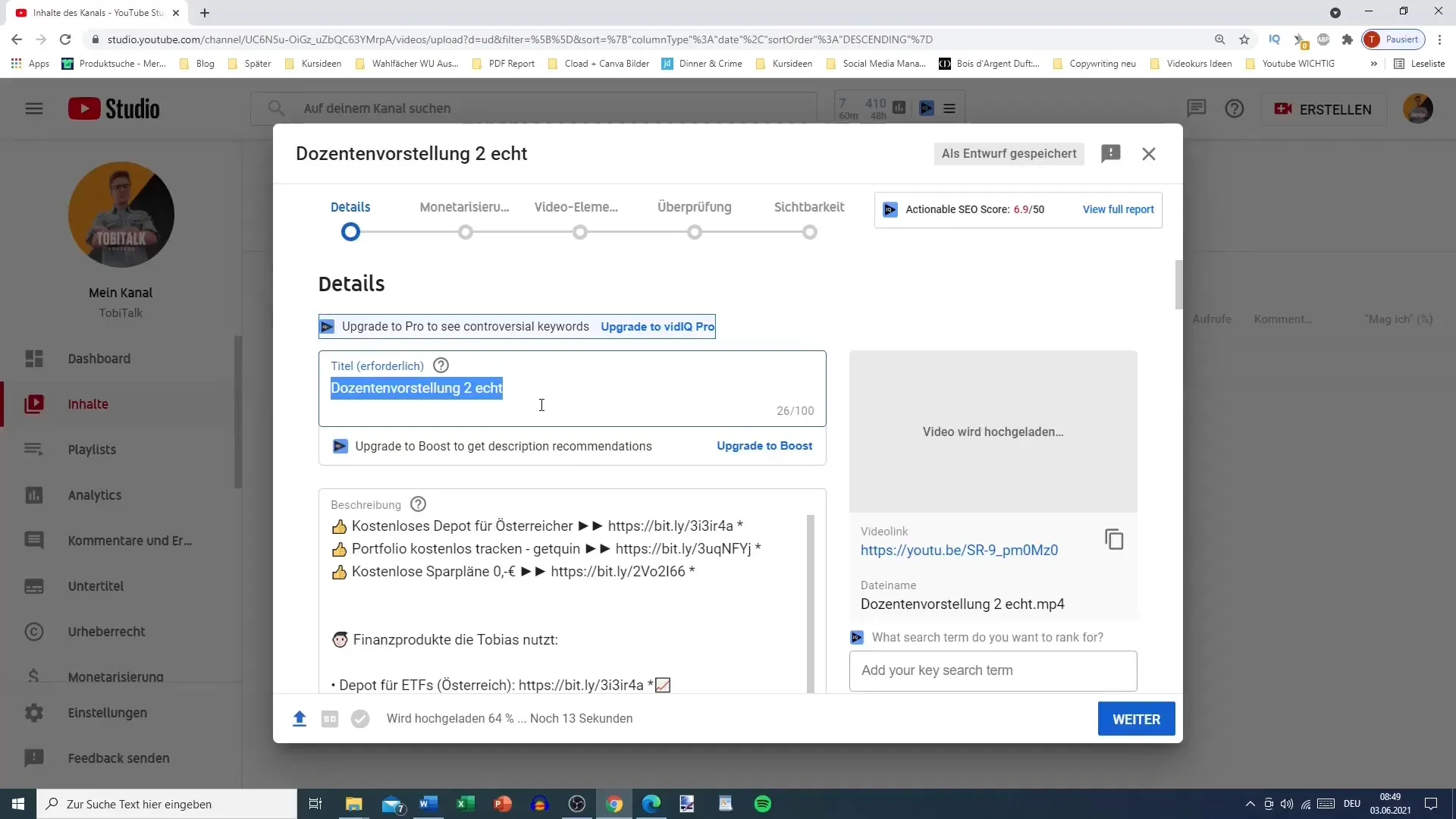Select the Überprüfung step circle
Screen dimensions: 1456x819
tap(695, 233)
